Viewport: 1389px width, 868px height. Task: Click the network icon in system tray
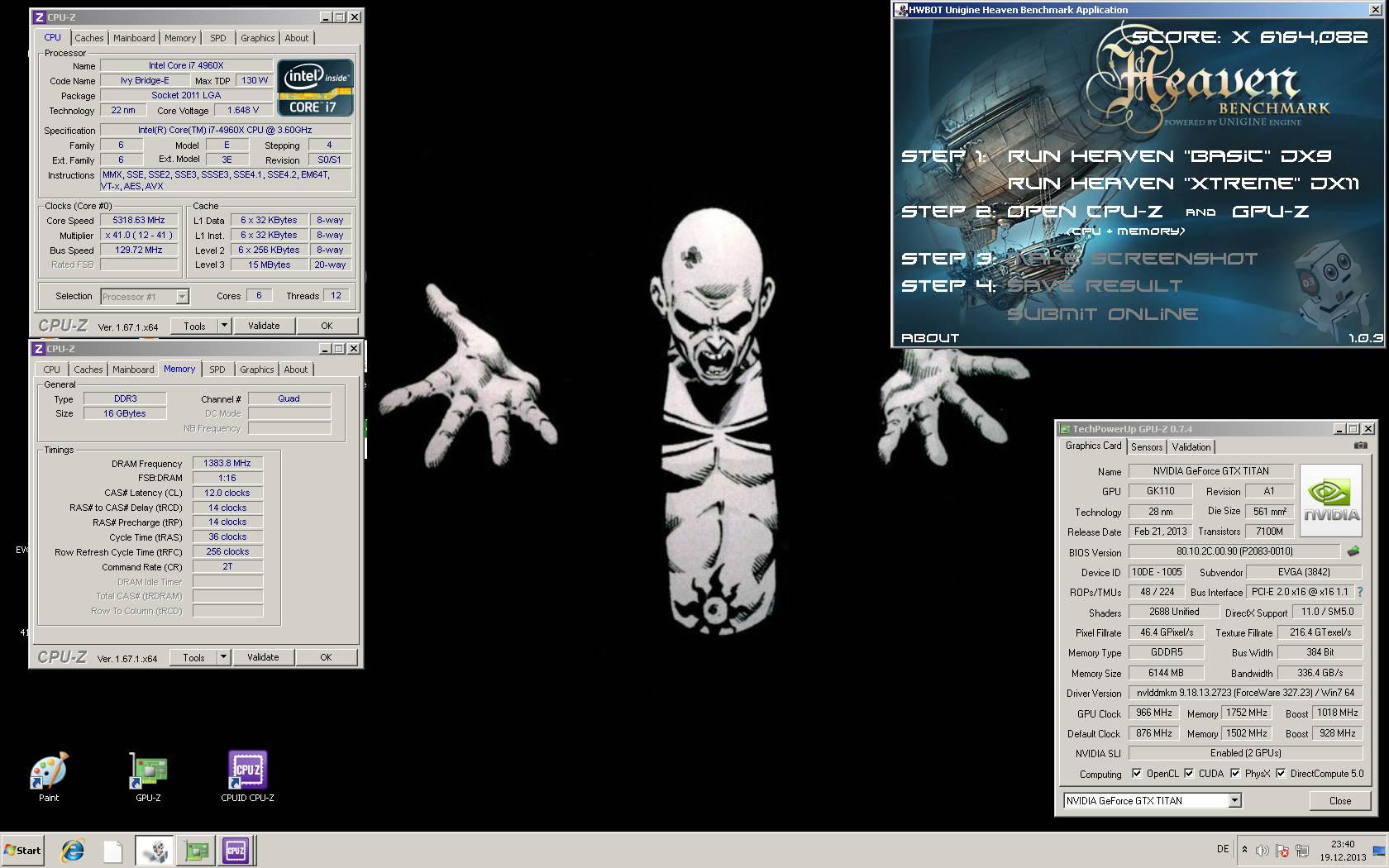pos(1302,851)
